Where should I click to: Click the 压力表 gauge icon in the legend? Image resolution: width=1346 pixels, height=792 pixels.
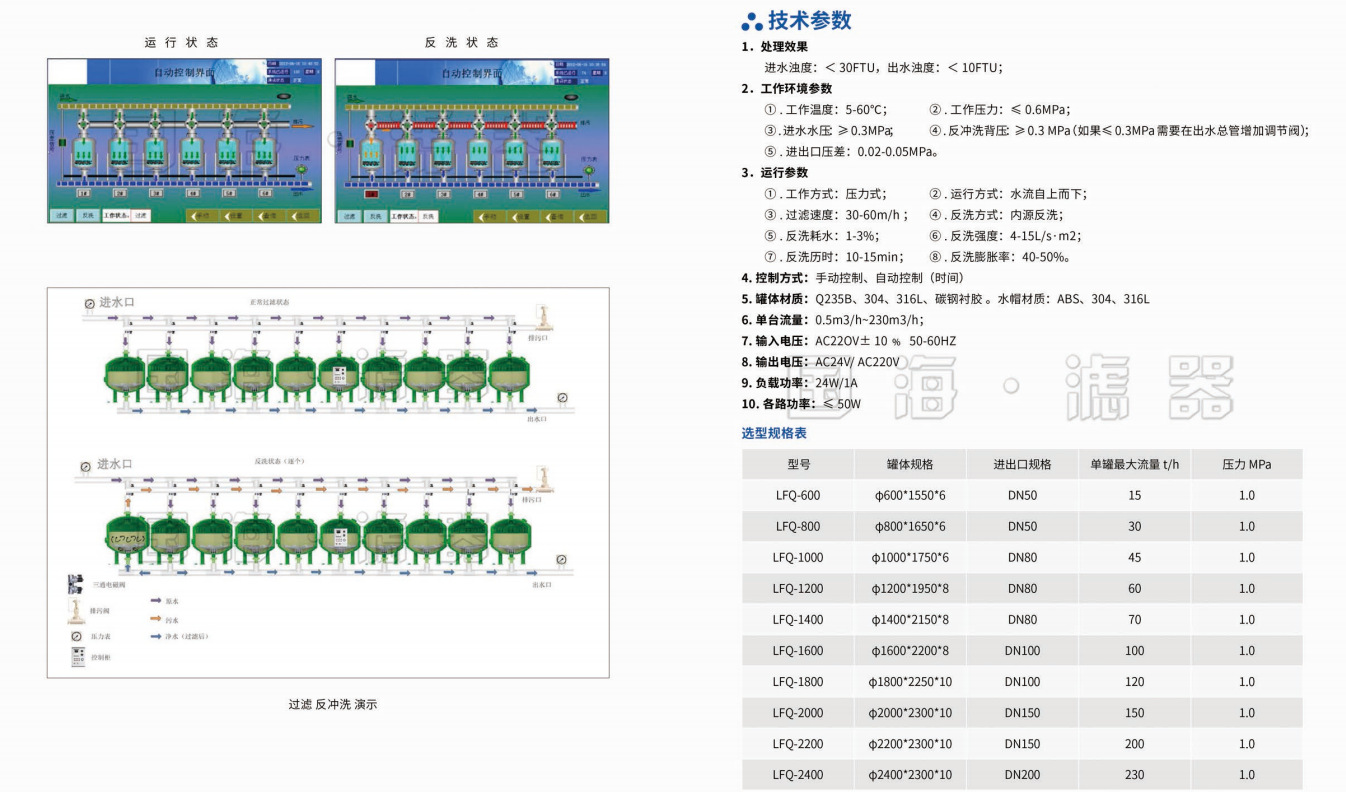pos(75,636)
